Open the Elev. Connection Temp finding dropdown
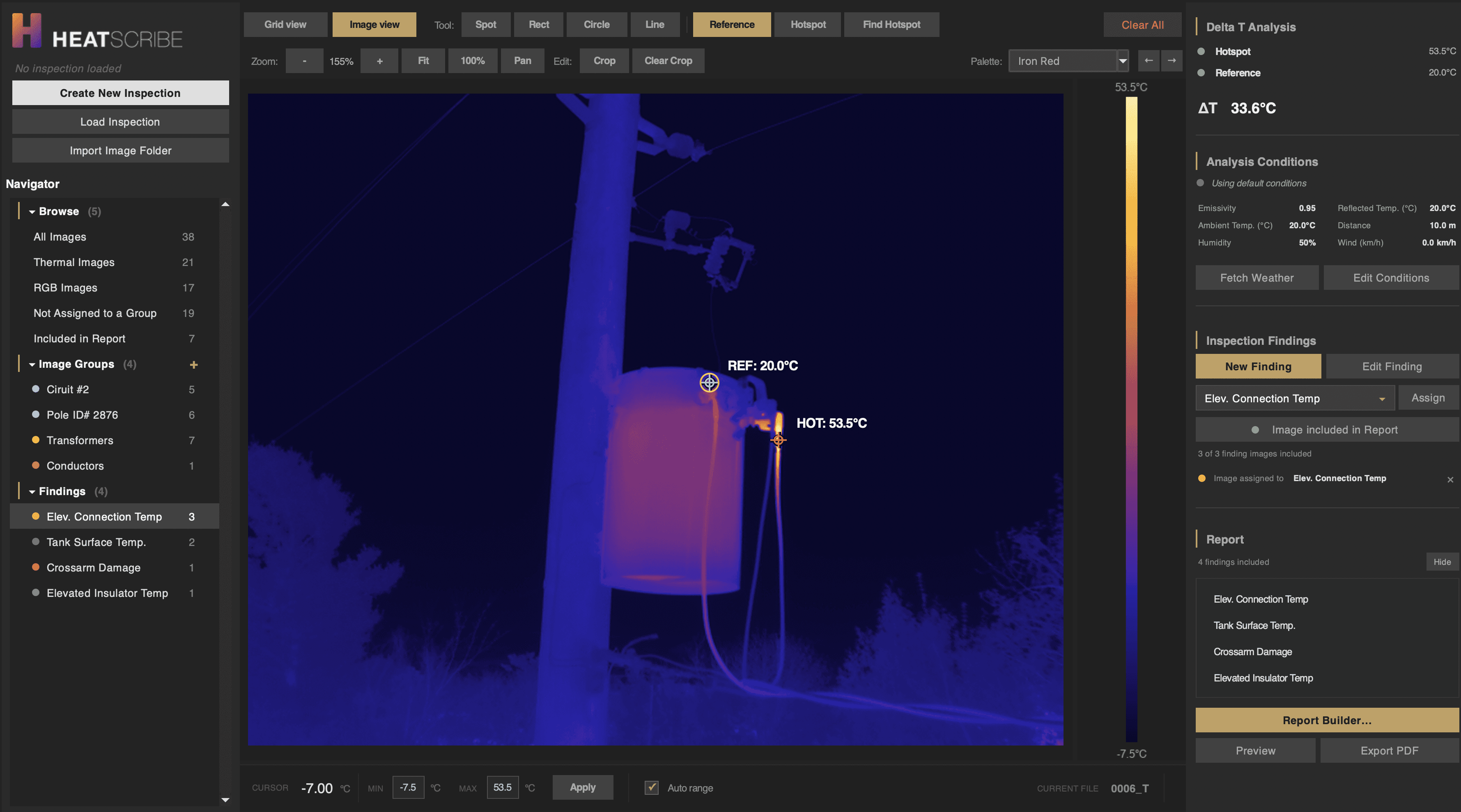 click(x=1295, y=398)
